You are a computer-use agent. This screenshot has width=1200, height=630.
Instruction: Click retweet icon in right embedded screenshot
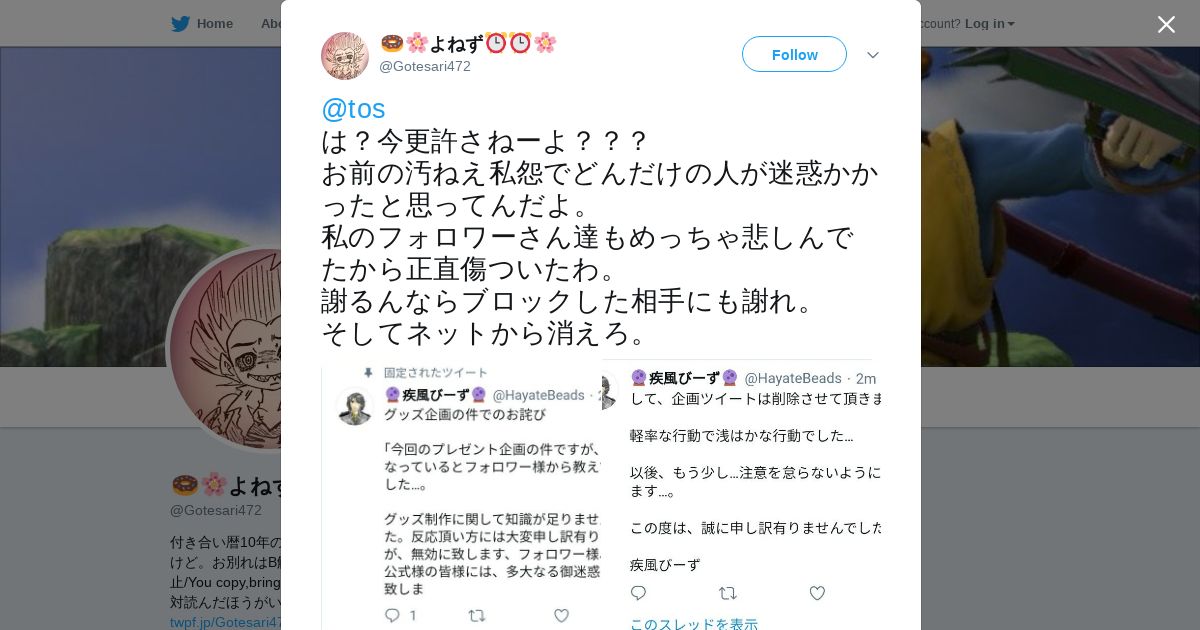coord(727,593)
